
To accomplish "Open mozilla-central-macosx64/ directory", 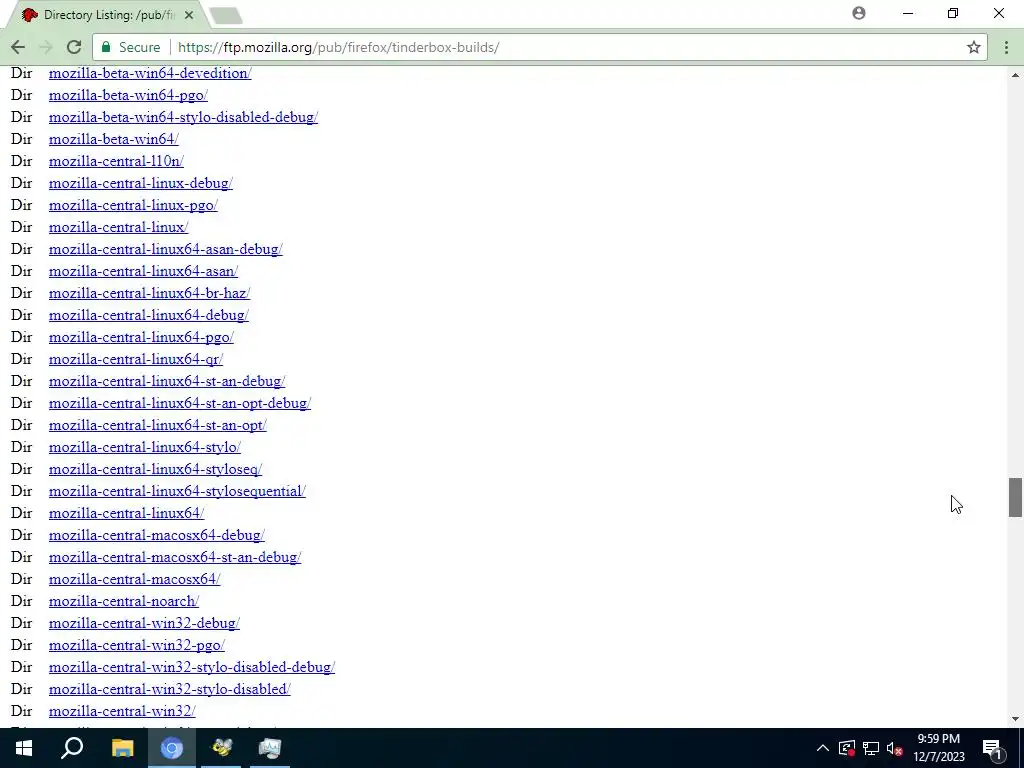I will coord(135,579).
